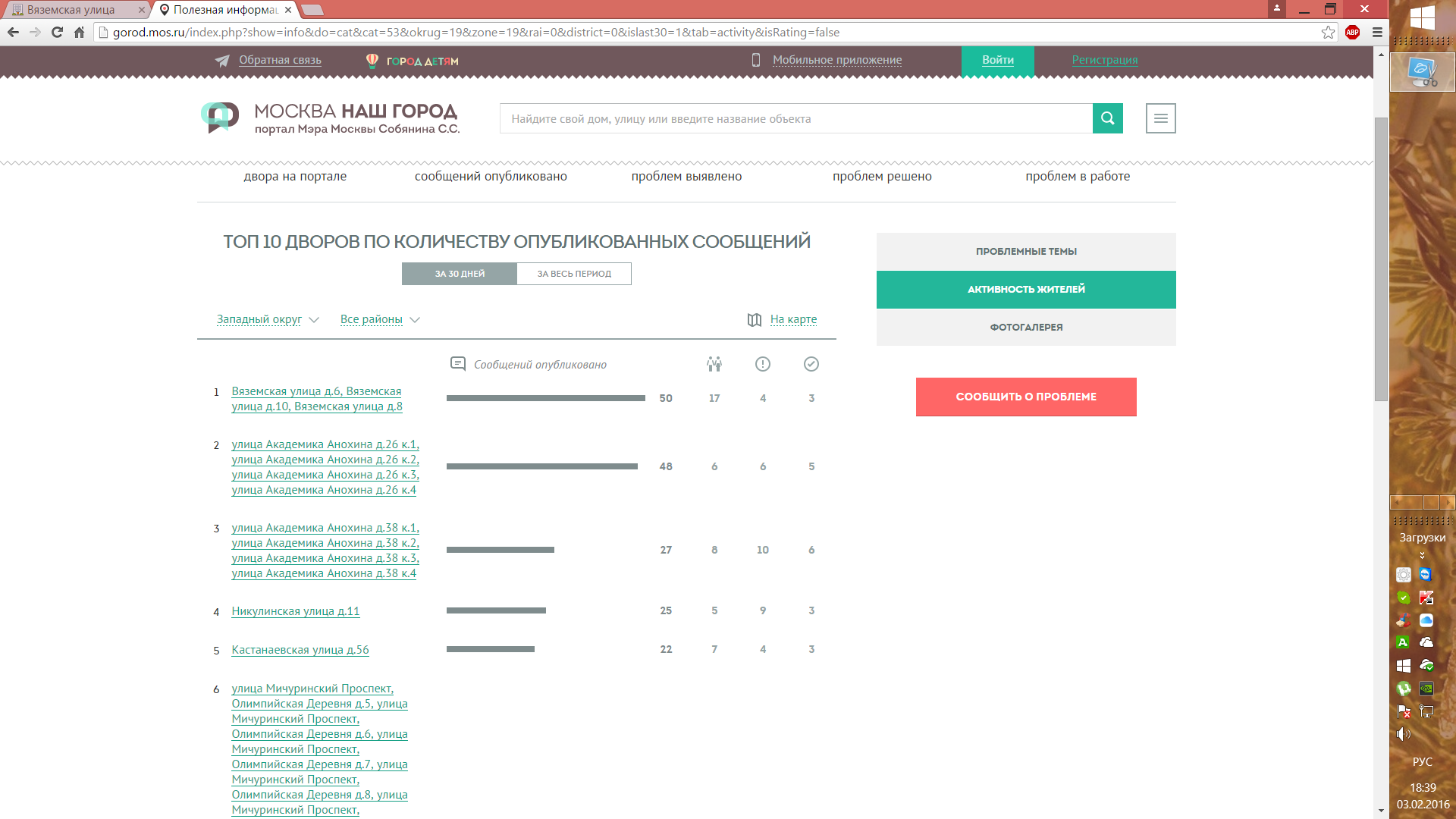Switch to За весь период
This screenshot has height=819, width=1456.
pos(573,274)
